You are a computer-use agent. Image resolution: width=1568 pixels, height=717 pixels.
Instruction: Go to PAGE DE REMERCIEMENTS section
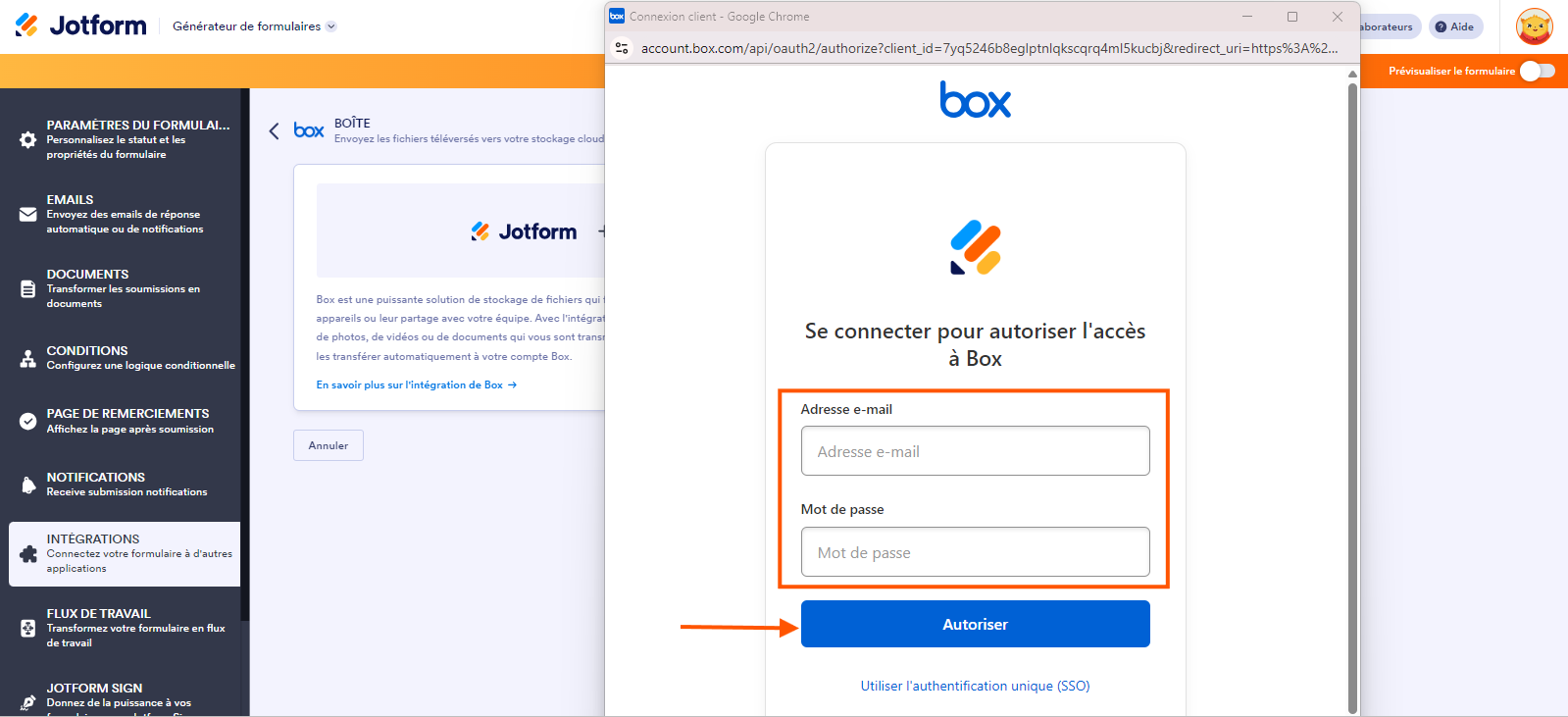(x=125, y=421)
